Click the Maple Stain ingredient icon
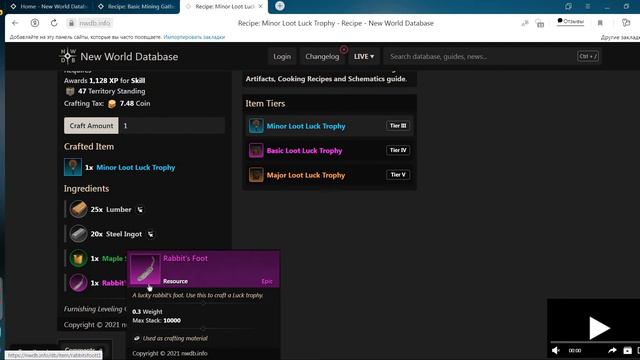The width and height of the screenshot is (640, 360). [x=78, y=258]
